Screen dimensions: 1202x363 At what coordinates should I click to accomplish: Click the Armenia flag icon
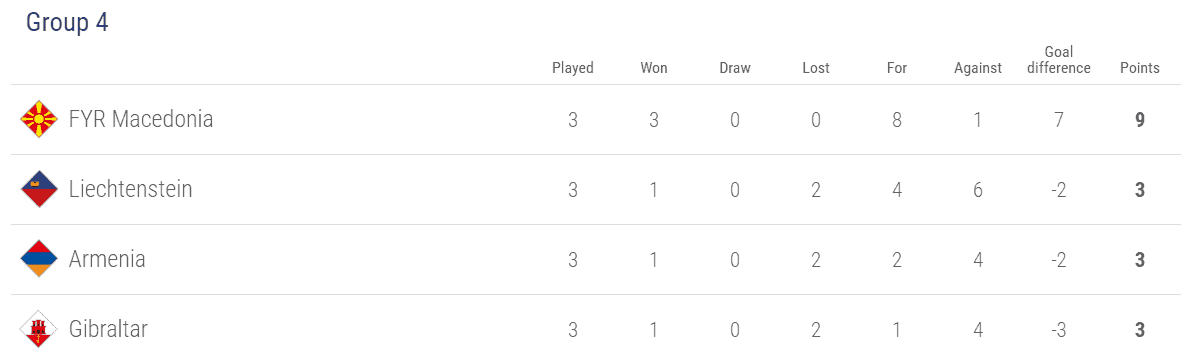(39, 260)
